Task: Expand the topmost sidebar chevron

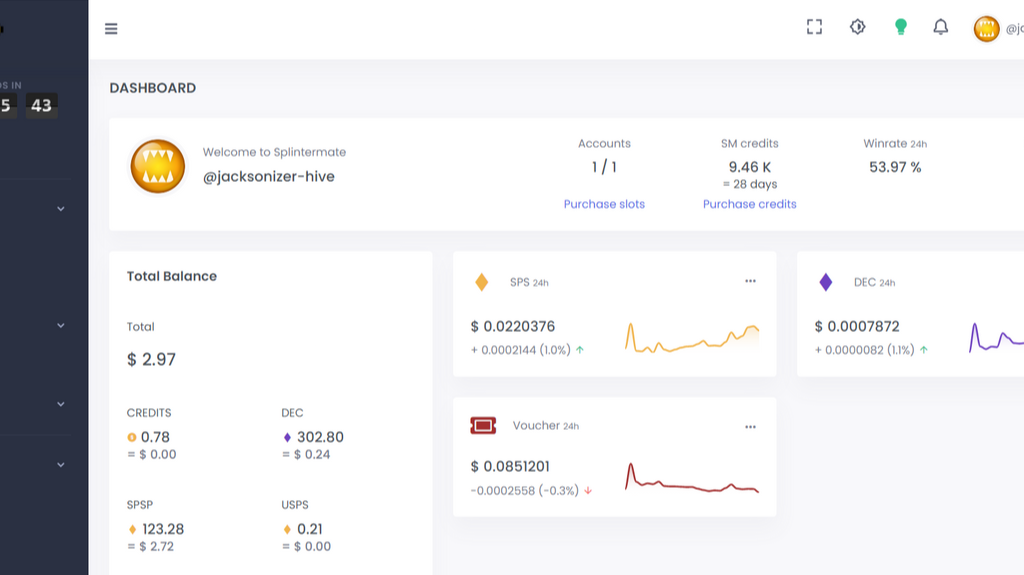Action: [60, 209]
